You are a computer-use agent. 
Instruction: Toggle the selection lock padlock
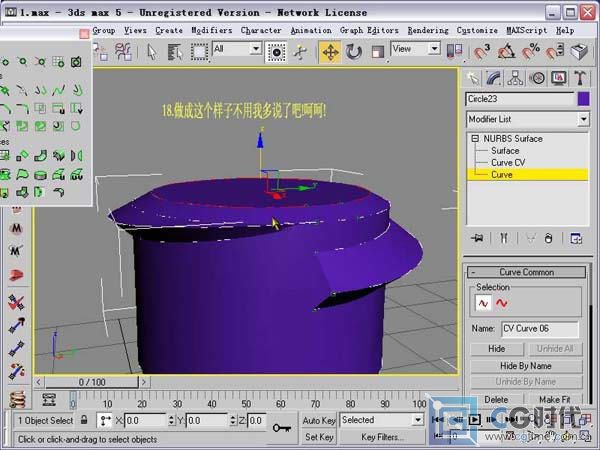84,420
